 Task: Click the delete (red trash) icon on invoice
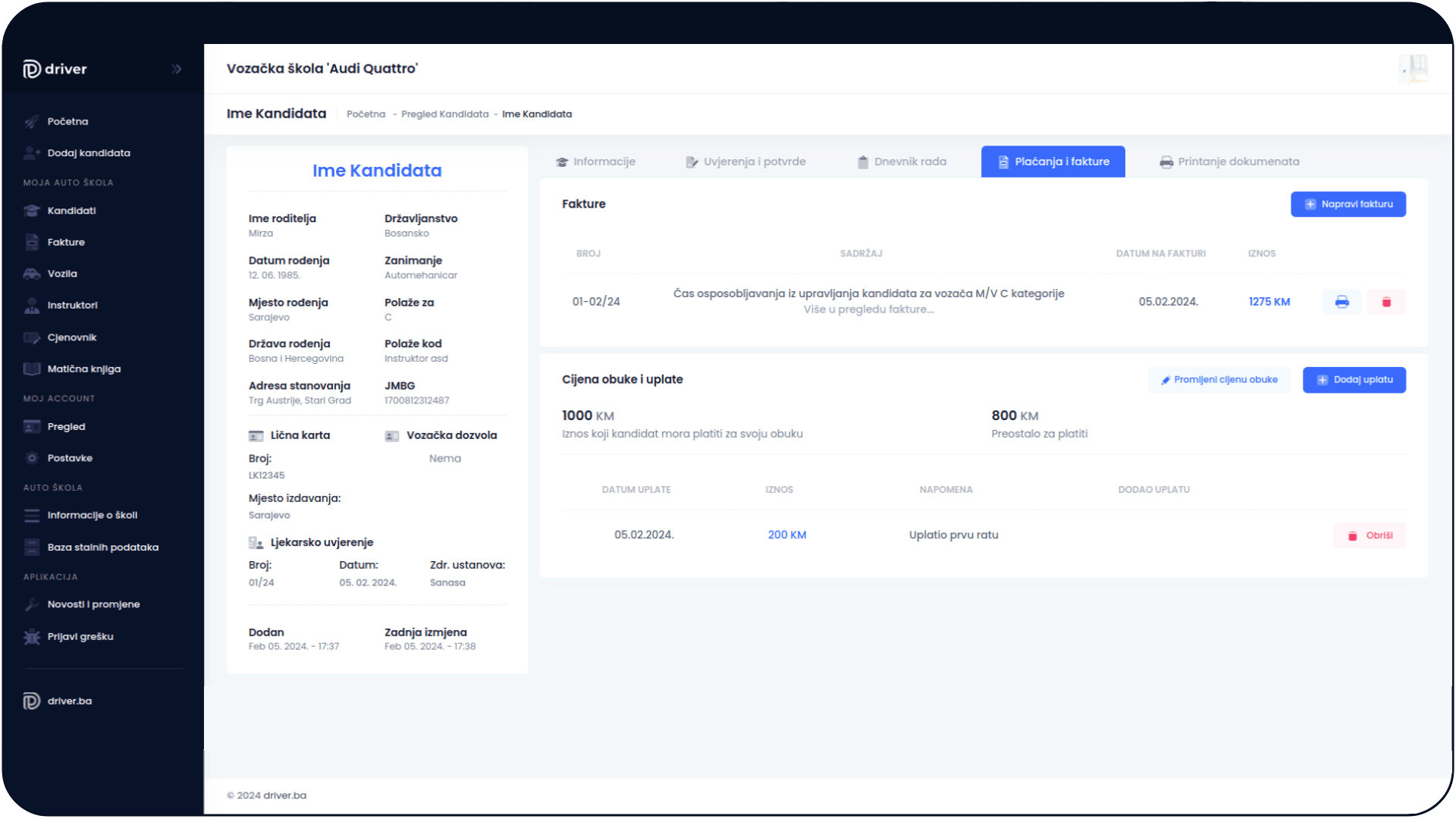point(1386,301)
